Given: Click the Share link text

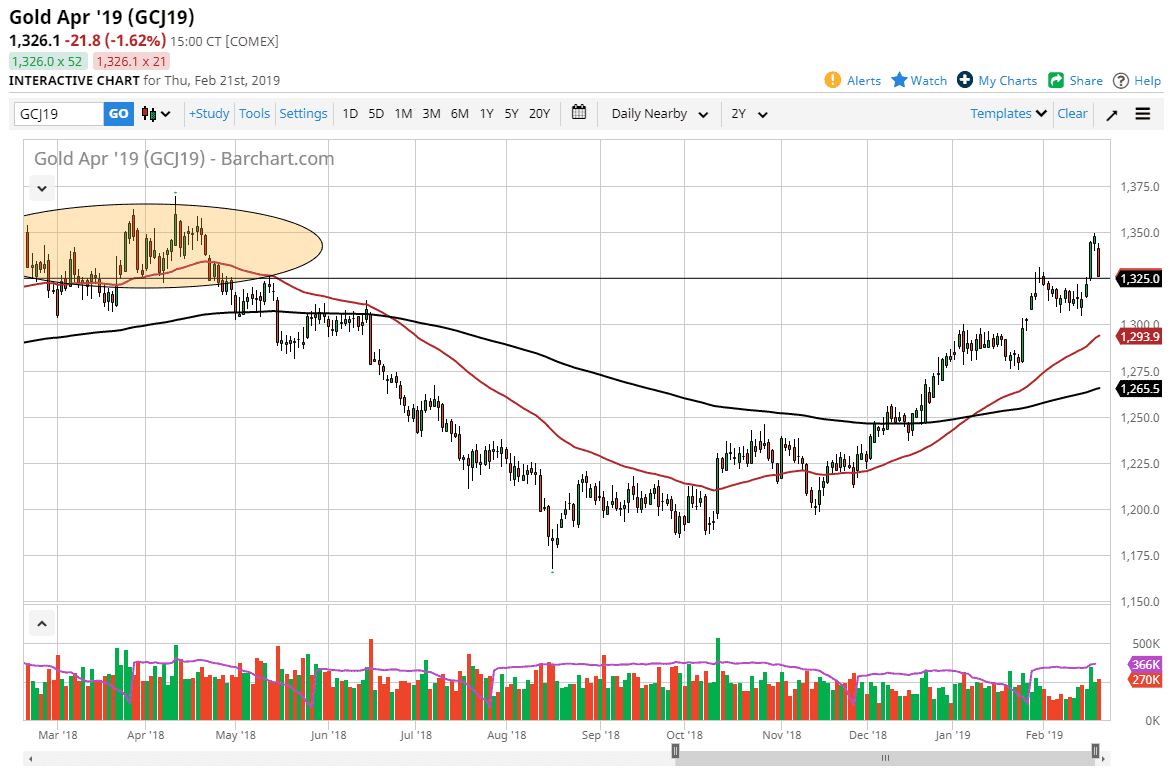Looking at the screenshot, I should [1086, 81].
